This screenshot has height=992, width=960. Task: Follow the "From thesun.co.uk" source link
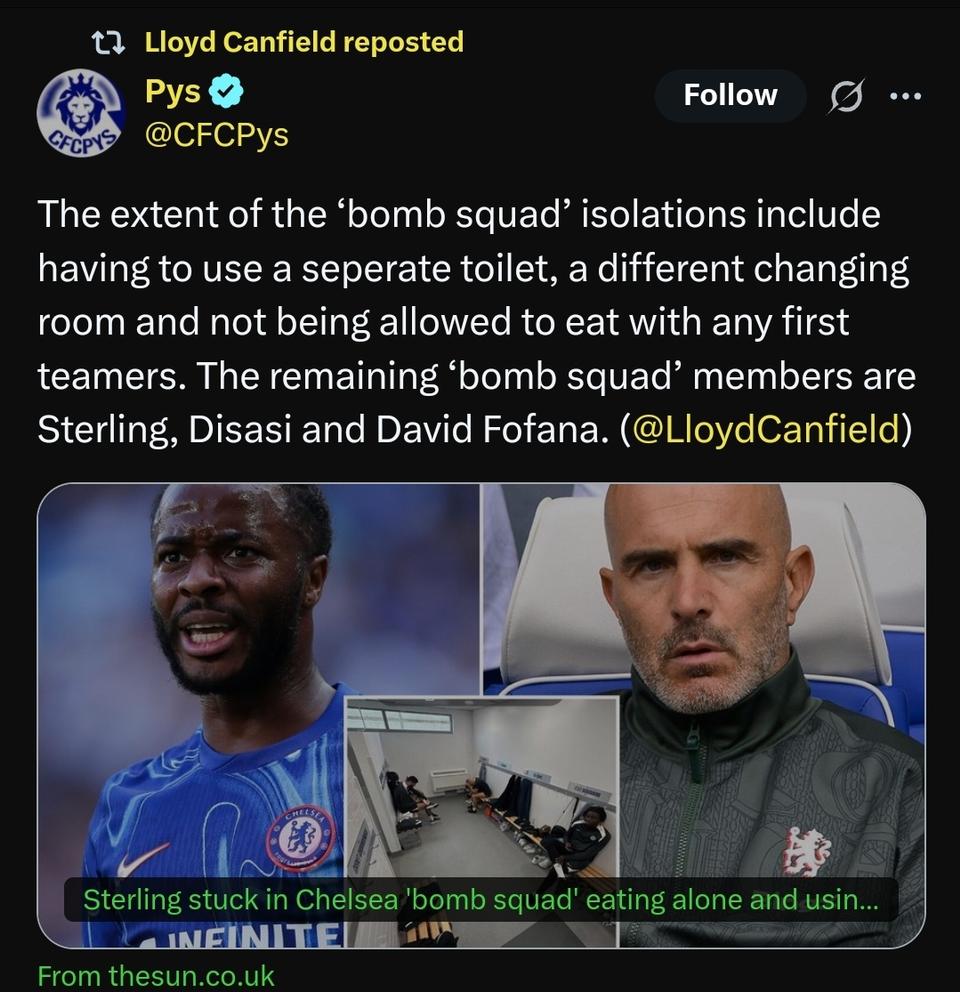(x=156, y=976)
